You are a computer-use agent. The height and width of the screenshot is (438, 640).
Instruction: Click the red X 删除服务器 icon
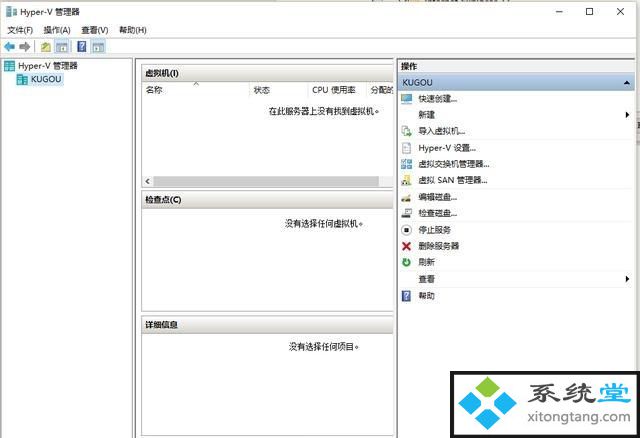click(407, 246)
